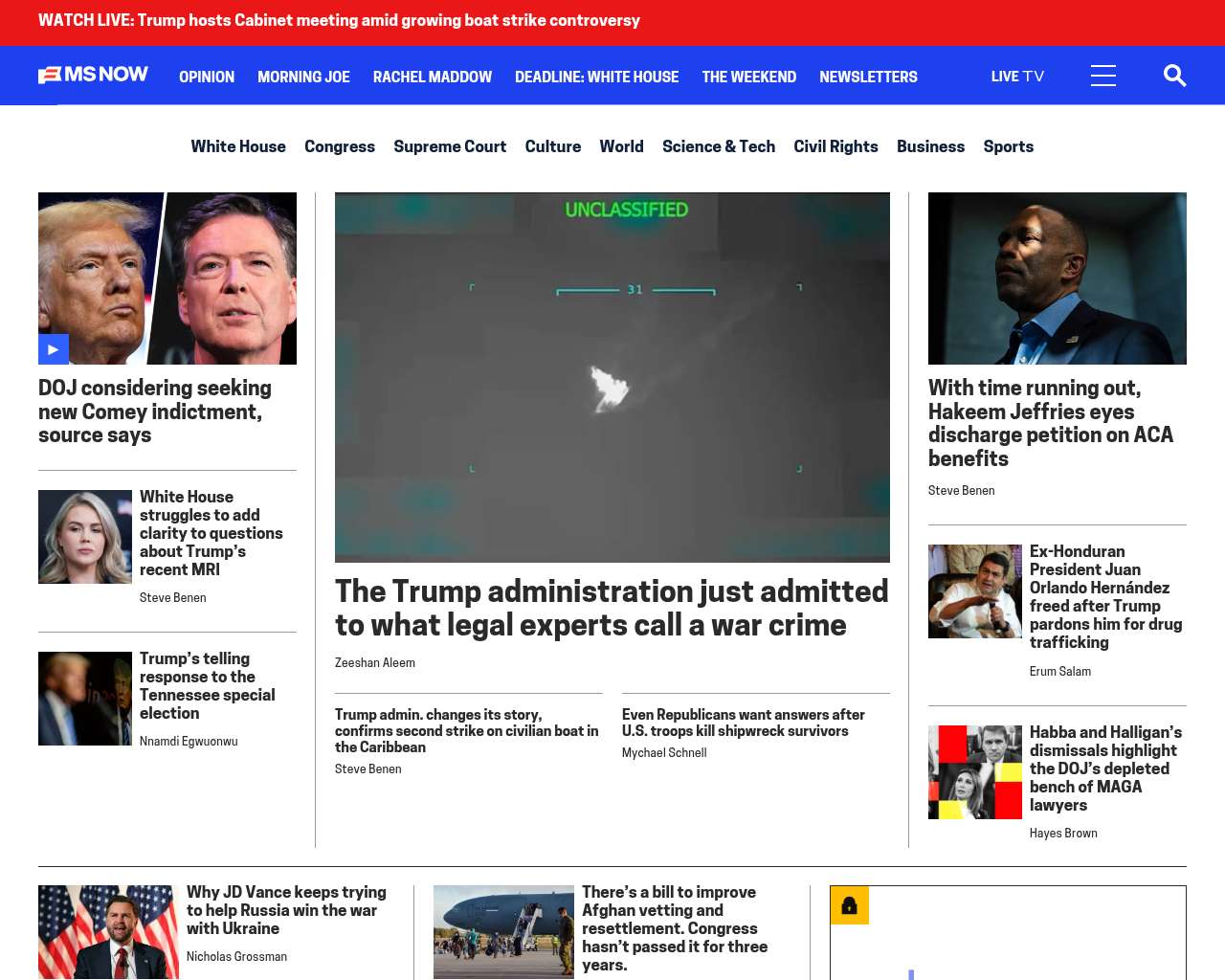View author Mychael Schnell's page
Image resolution: width=1225 pixels, height=980 pixels.
tap(664, 753)
